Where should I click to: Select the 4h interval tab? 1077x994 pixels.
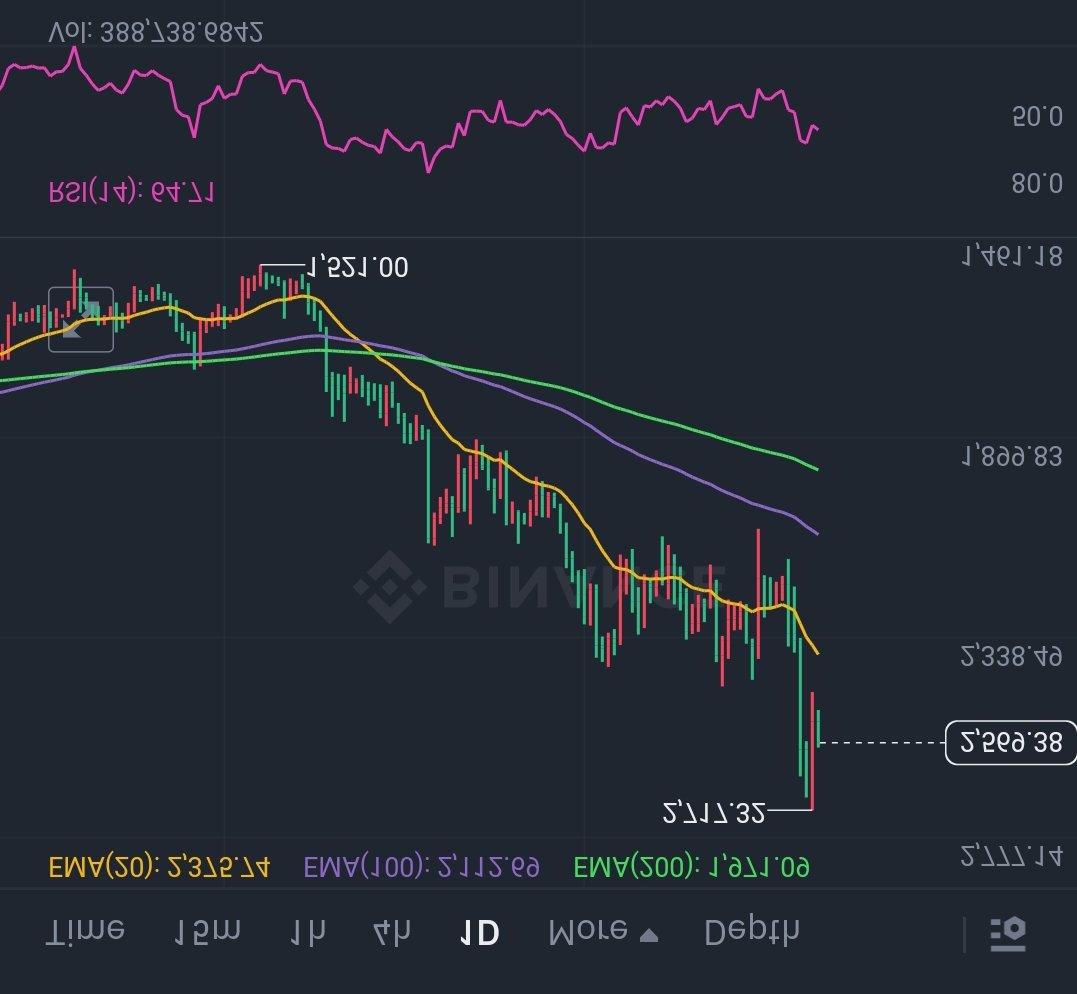click(392, 931)
